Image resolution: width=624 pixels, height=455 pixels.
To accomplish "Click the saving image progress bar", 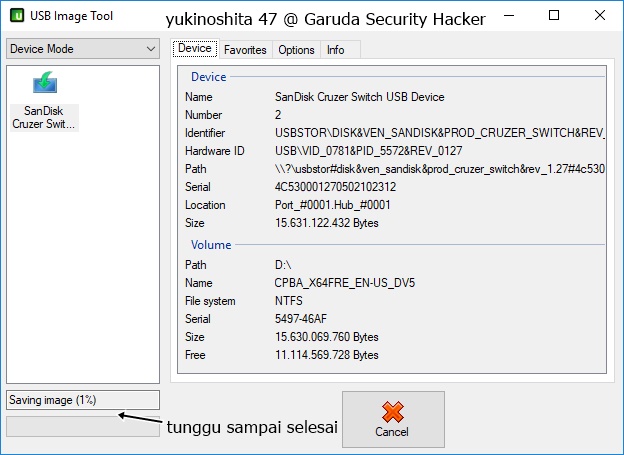I will 82,426.
